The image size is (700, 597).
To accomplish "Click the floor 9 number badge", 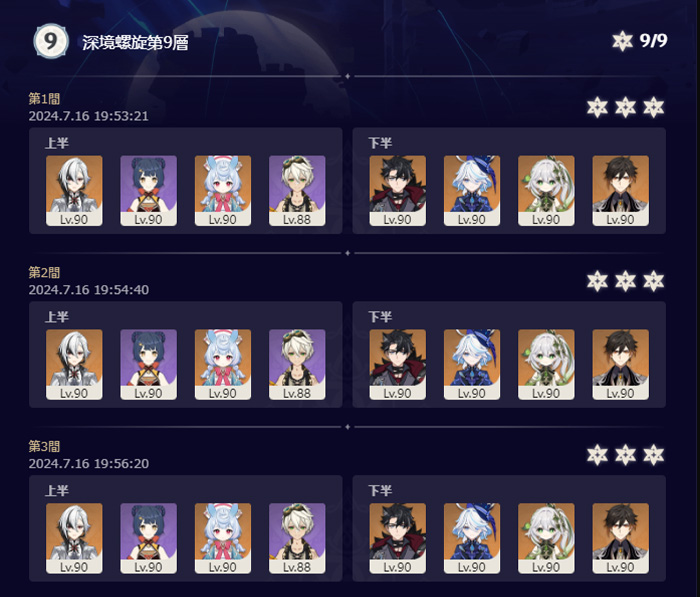I will (50, 41).
